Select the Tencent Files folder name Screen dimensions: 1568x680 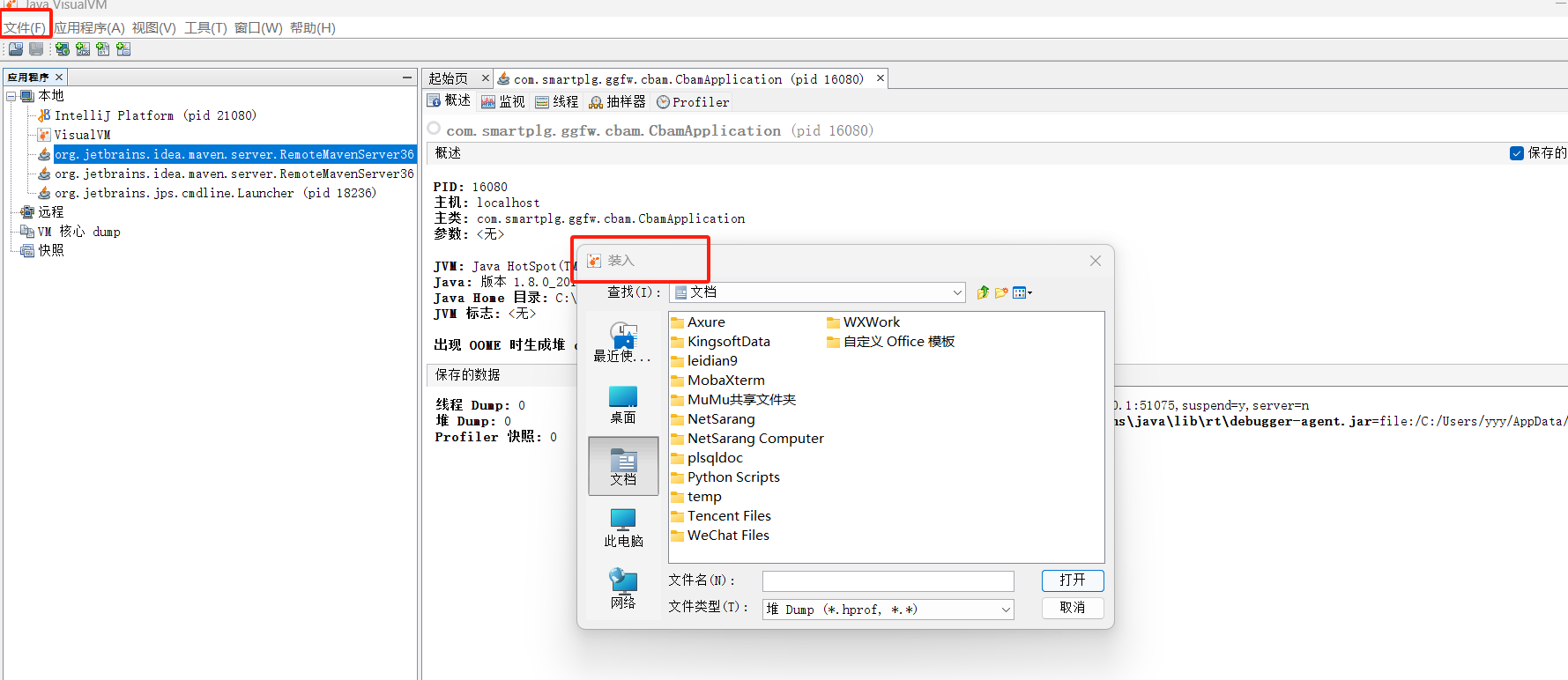click(x=729, y=516)
